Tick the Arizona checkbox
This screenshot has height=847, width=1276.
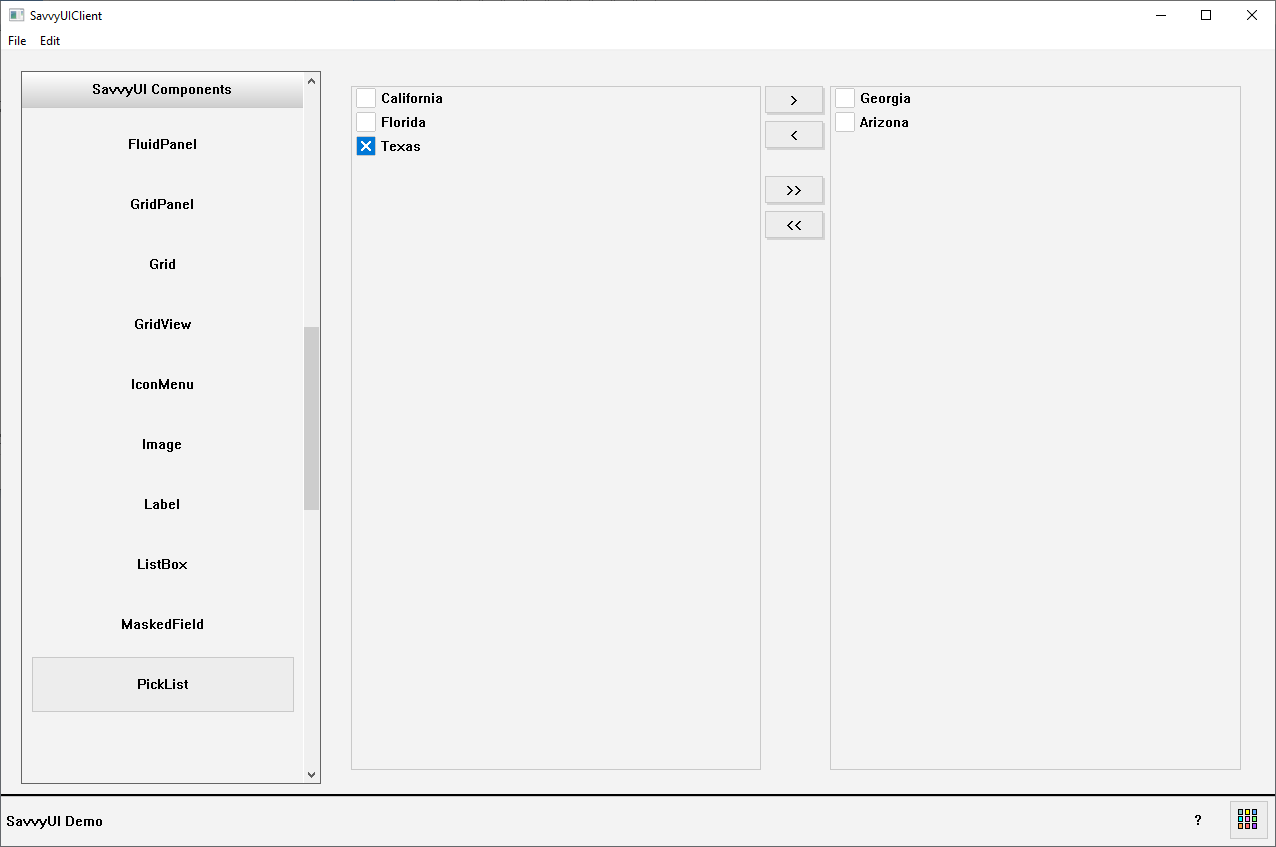pyautogui.click(x=845, y=122)
